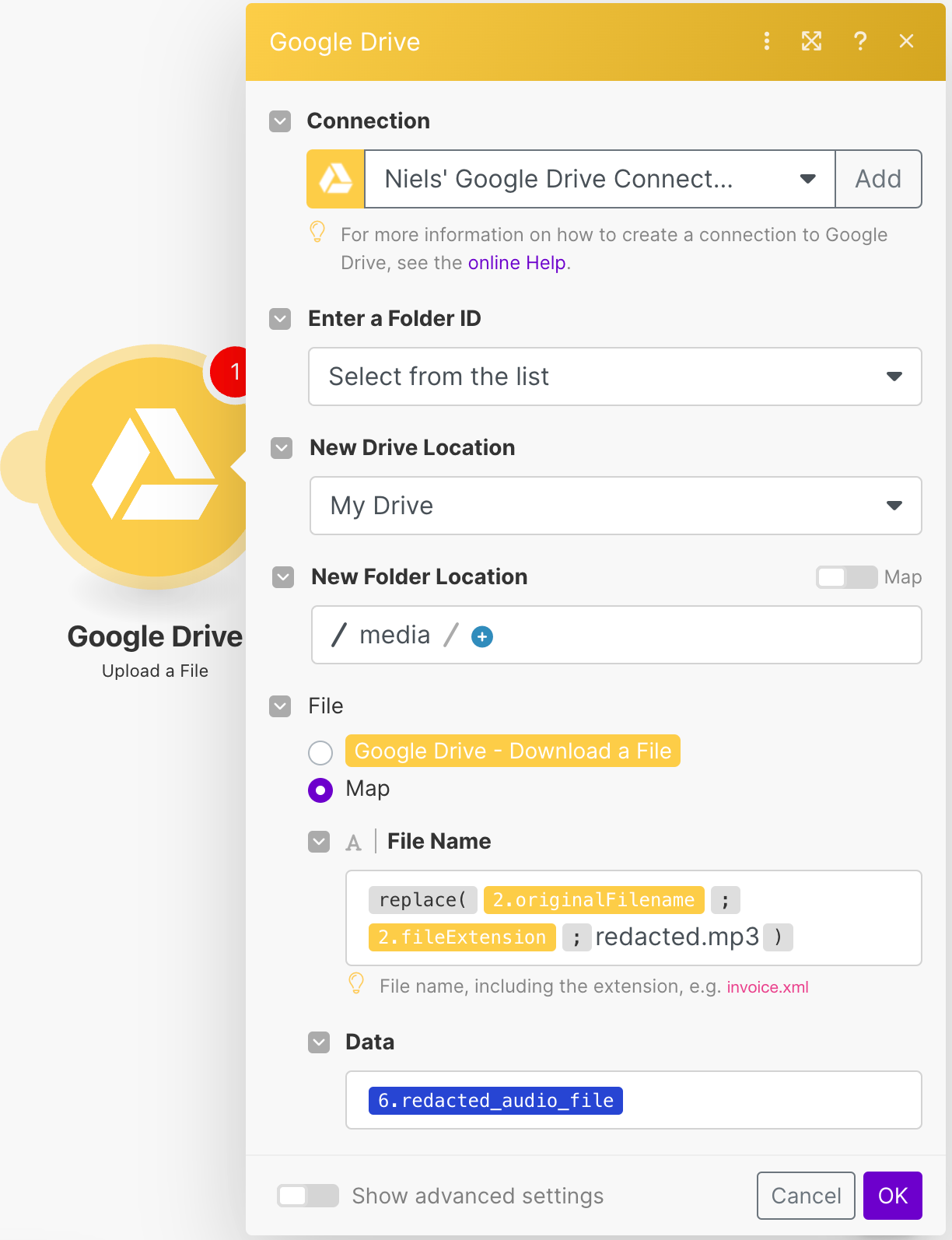Open help with the question mark icon
The height and width of the screenshot is (1240, 952).
(x=860, y=41)
